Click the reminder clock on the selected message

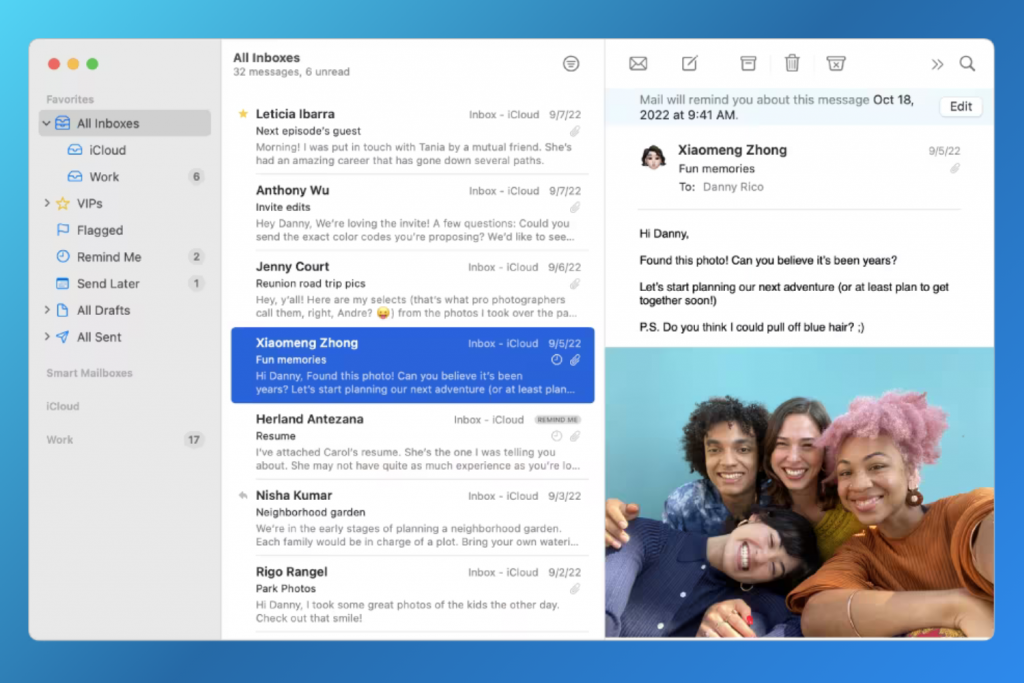coord(557,360)
